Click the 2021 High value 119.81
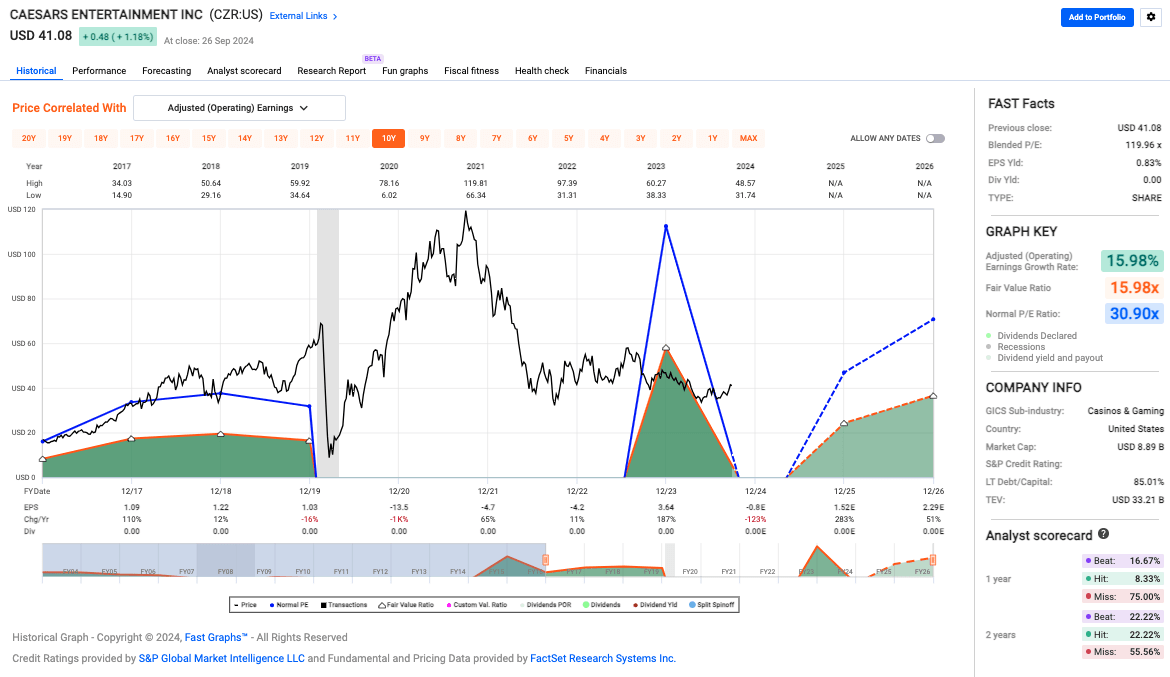Screen dimensions: 1170x677 [475, 183]
